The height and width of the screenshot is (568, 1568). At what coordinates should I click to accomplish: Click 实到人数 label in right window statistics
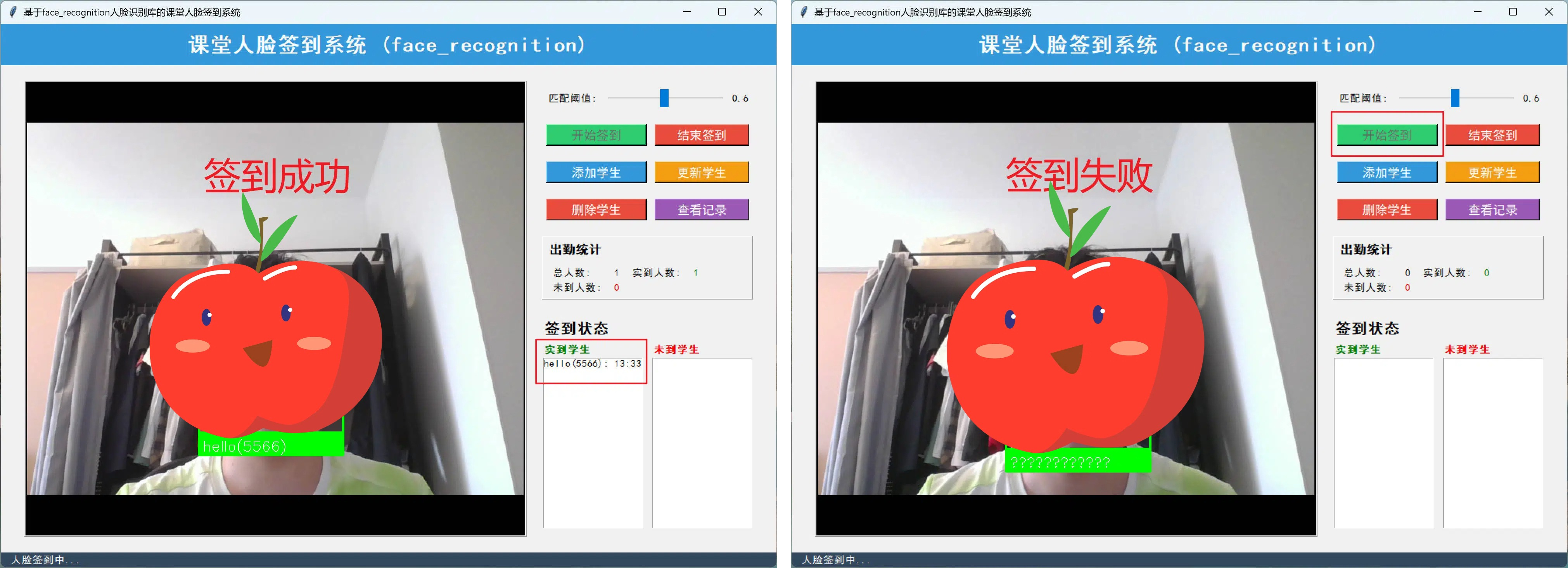click(x=1446, y=273)
